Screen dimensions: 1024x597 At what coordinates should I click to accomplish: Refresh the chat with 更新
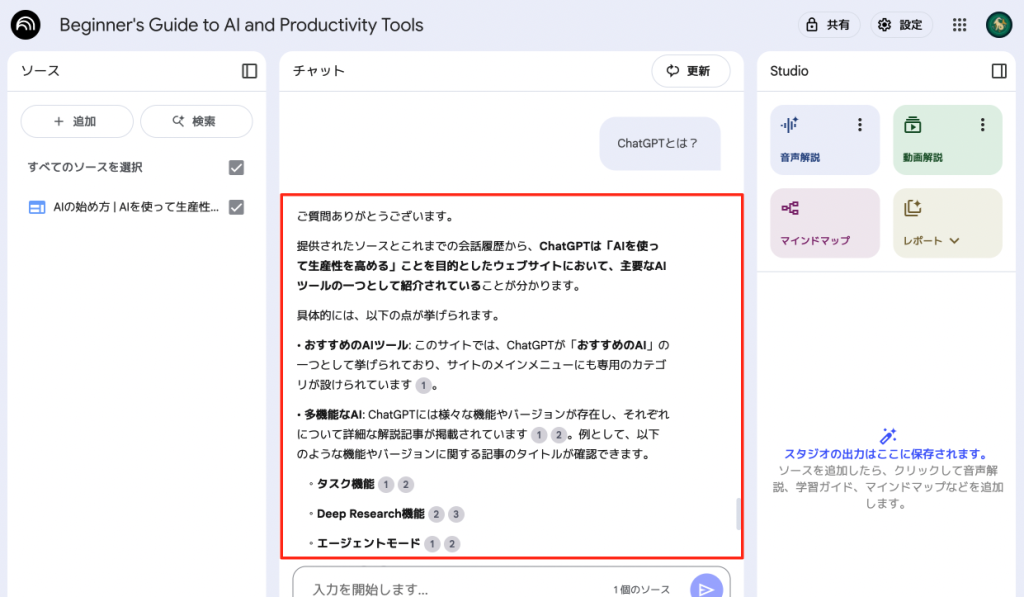pos(690,71)
